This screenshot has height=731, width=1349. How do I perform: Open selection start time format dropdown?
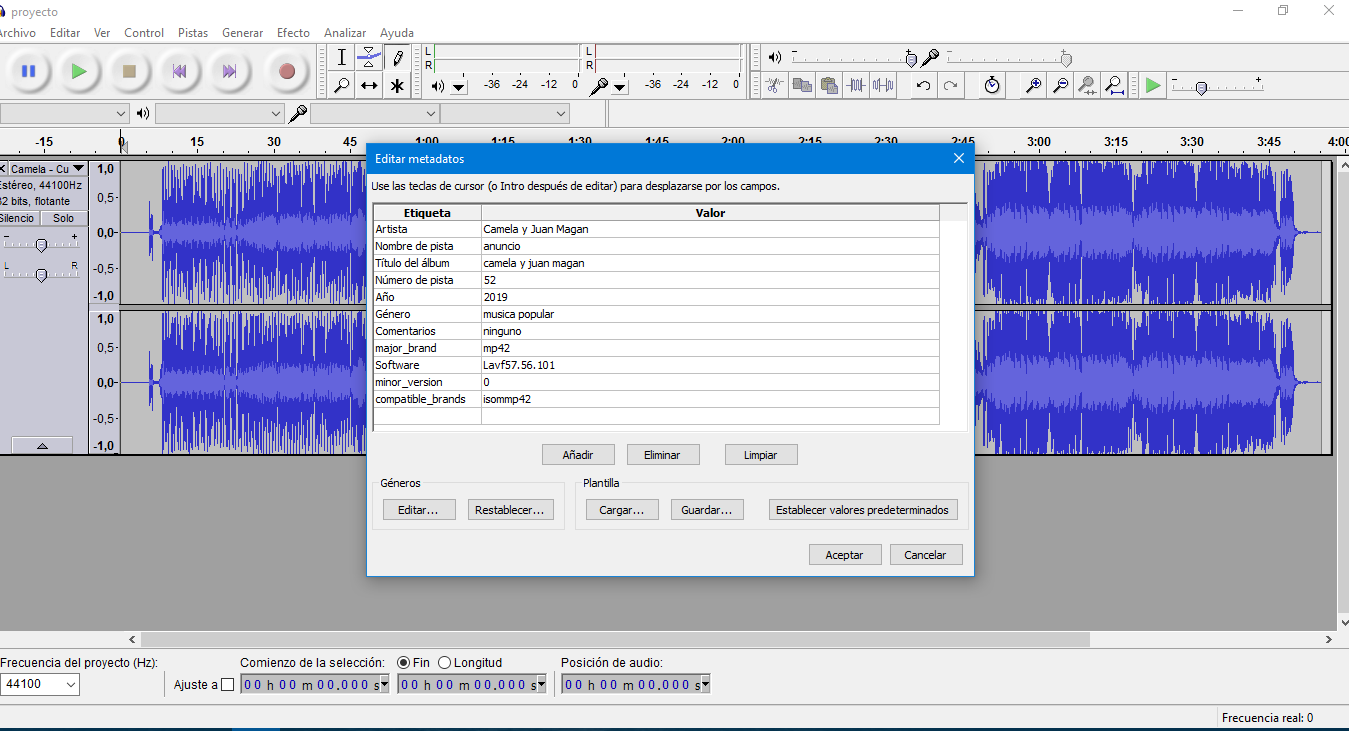pyautogui.click(x=384, y=684)
